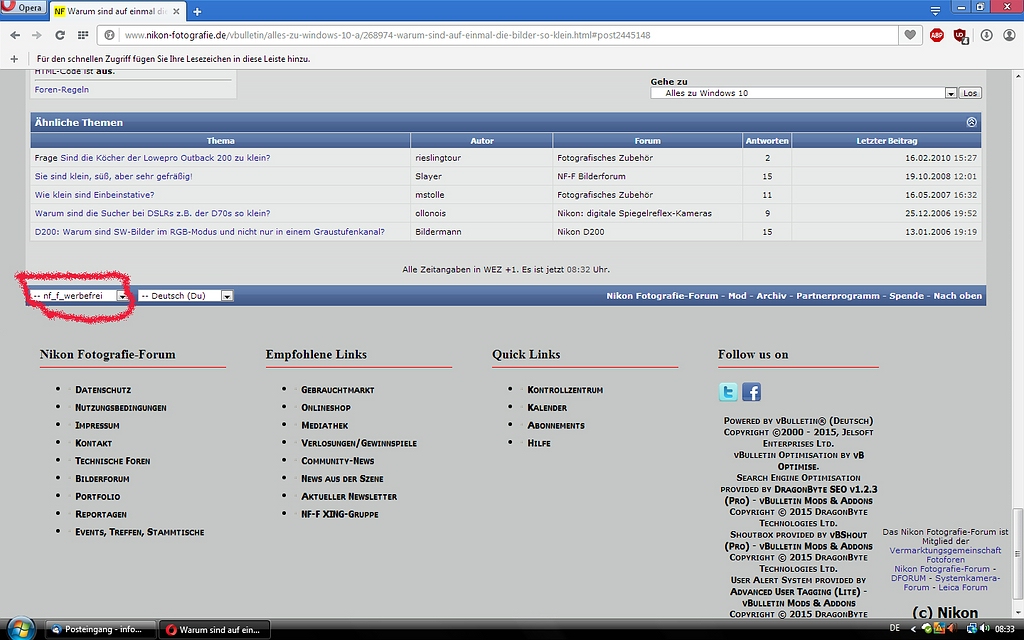Open the Mod link in footer bar
The height and width of the screenshot is (640, 1024).
[x=737, y=296]
